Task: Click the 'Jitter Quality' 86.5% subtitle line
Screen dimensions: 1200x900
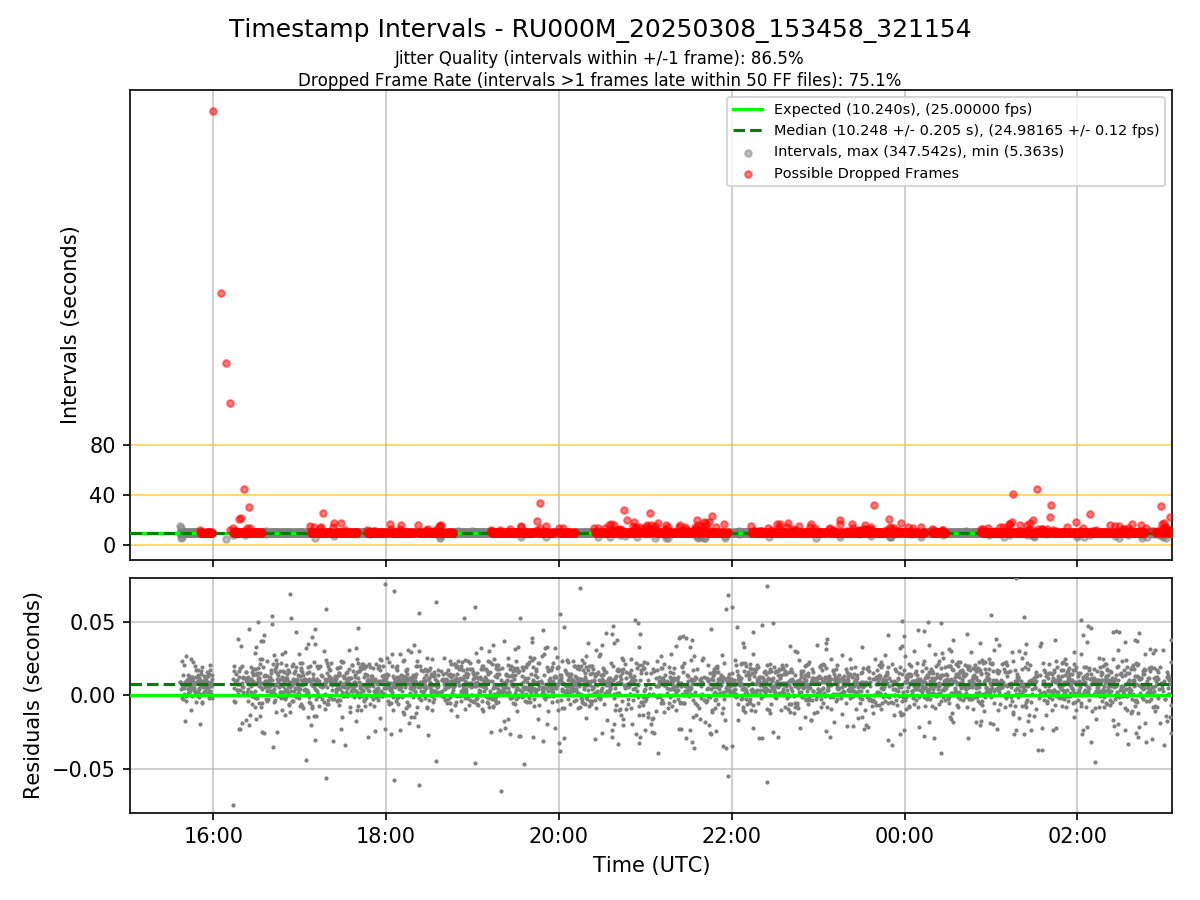Action: [599, 58]
